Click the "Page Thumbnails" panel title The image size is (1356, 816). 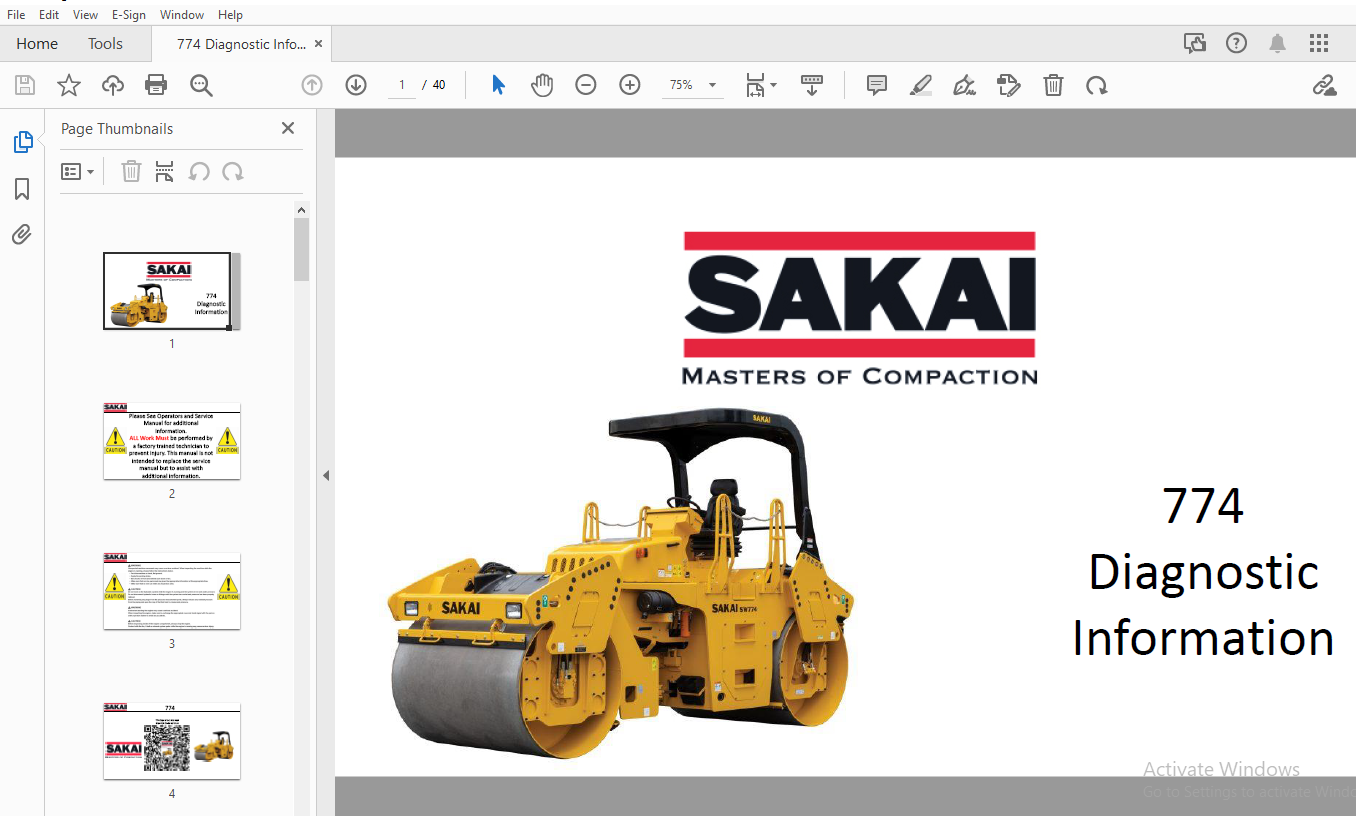117,129
